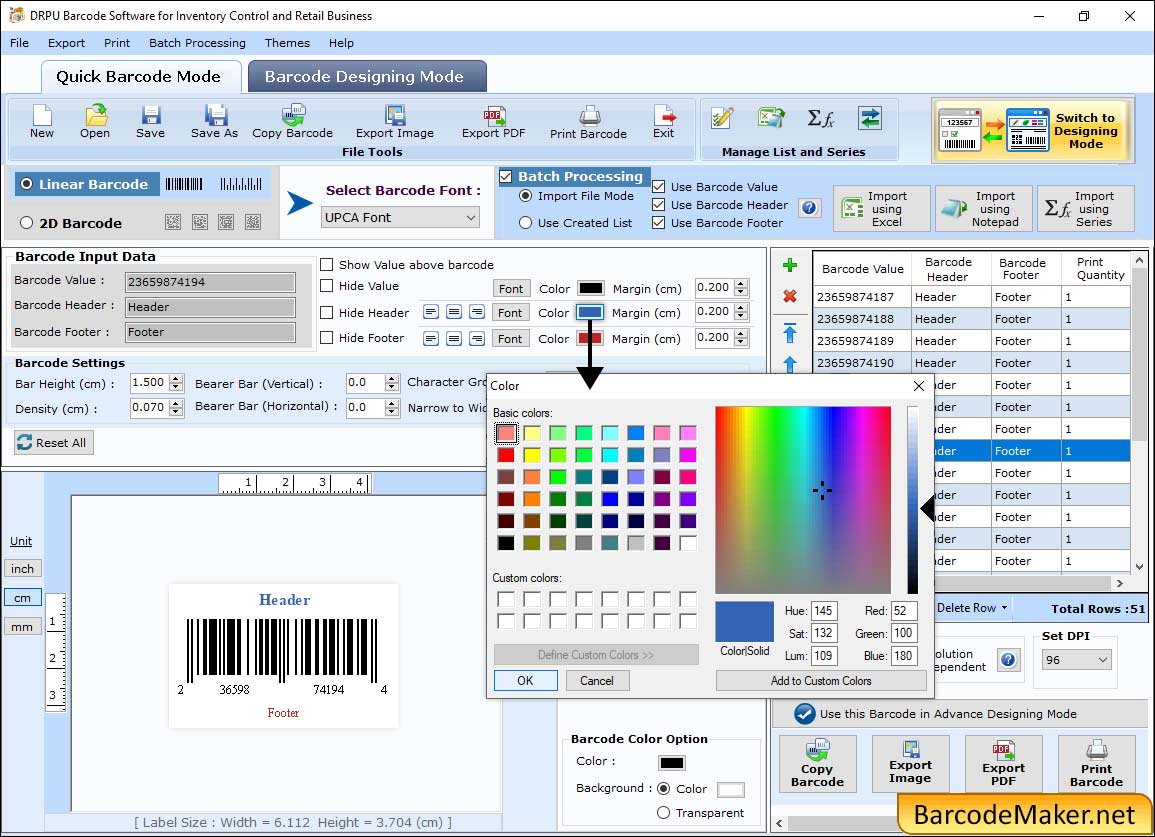This screenshot has height=837, width=1155.
Task: Open the File menu
Action: click(x=19, y=43)
